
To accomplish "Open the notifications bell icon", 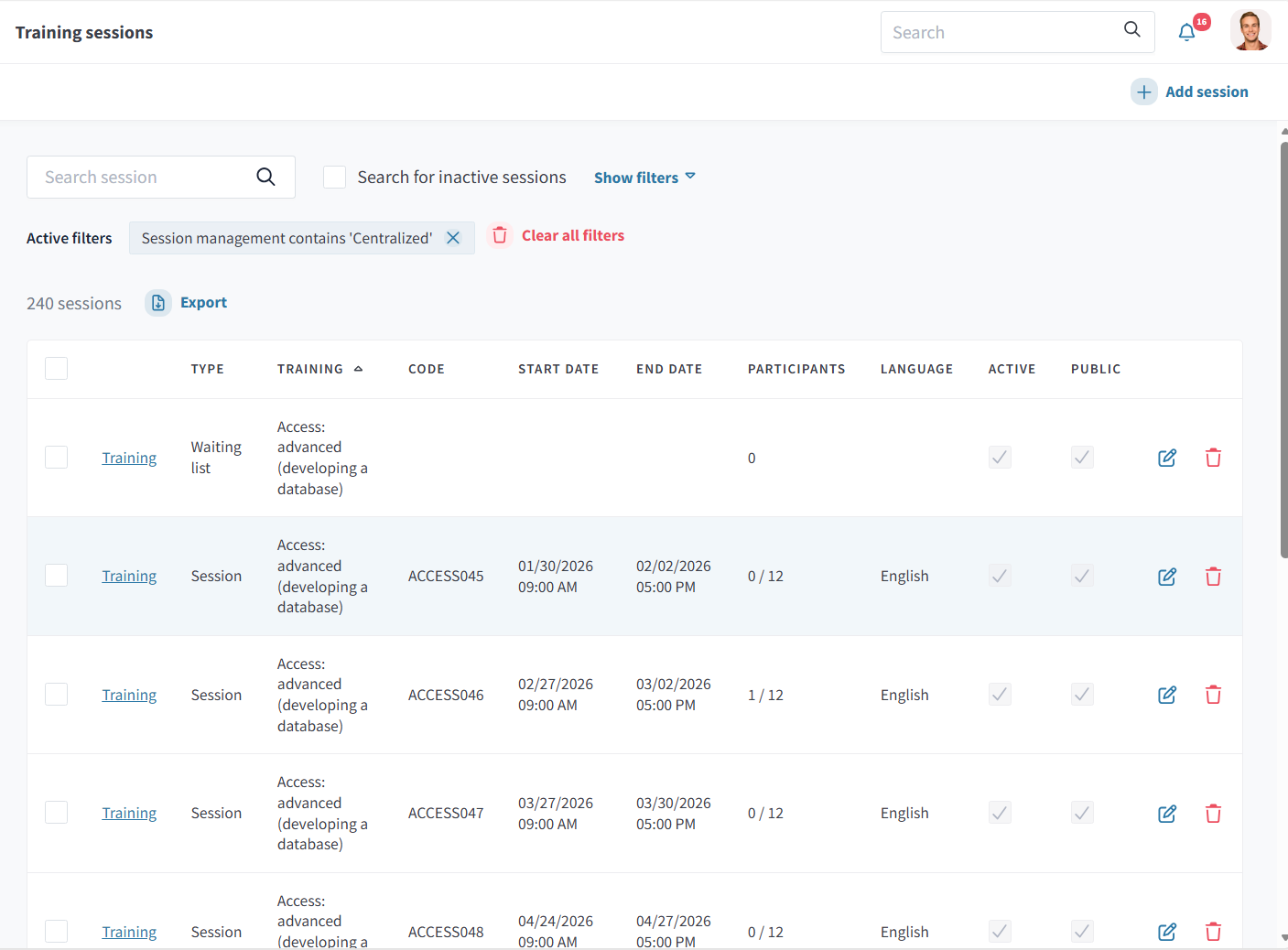I will coord(1186,32).
